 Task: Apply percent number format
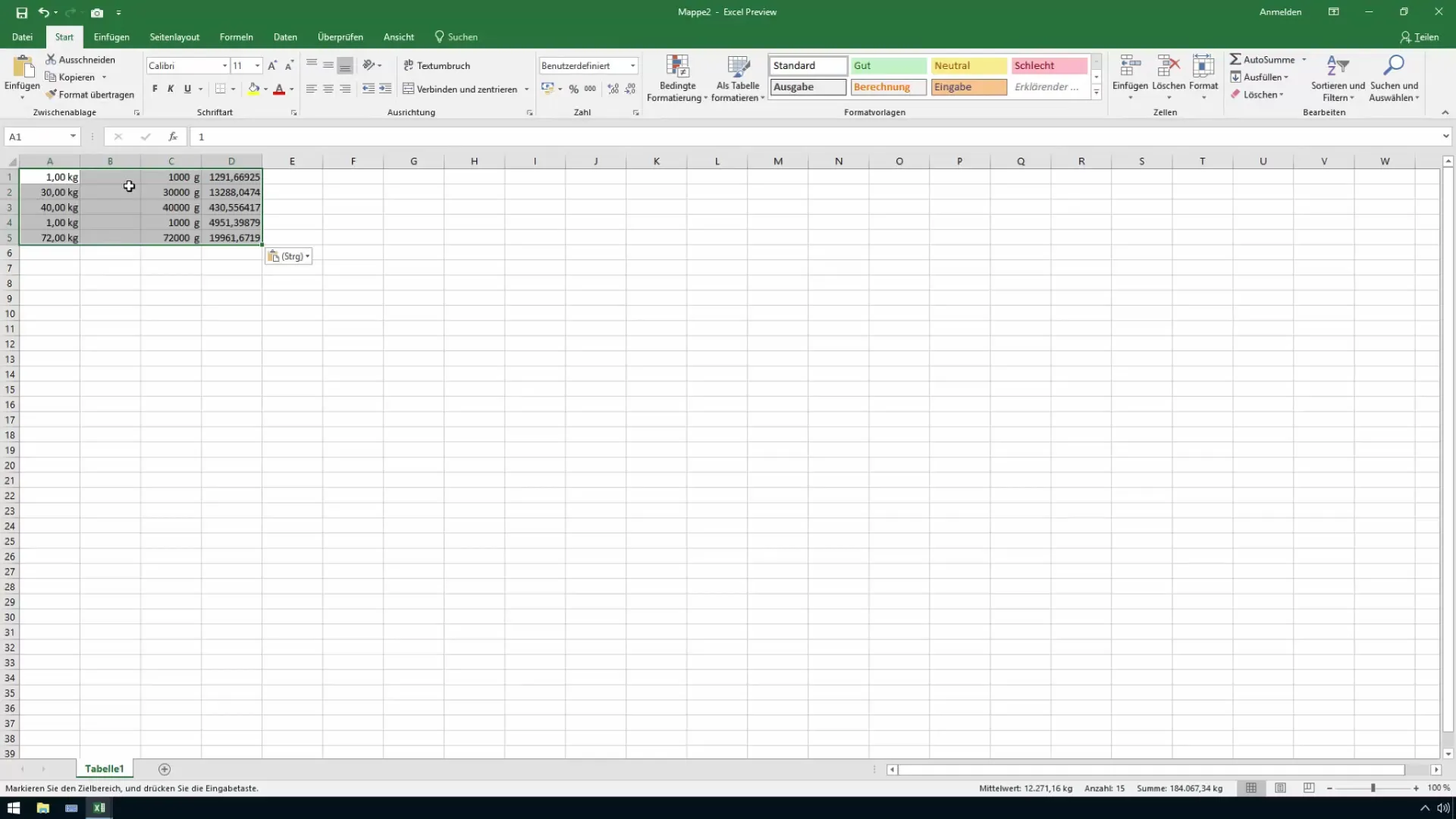pos(574,89)
